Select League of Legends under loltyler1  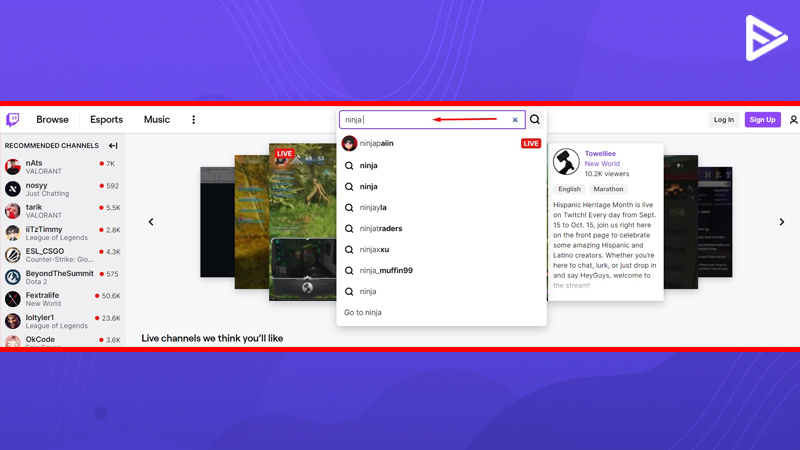56,326
